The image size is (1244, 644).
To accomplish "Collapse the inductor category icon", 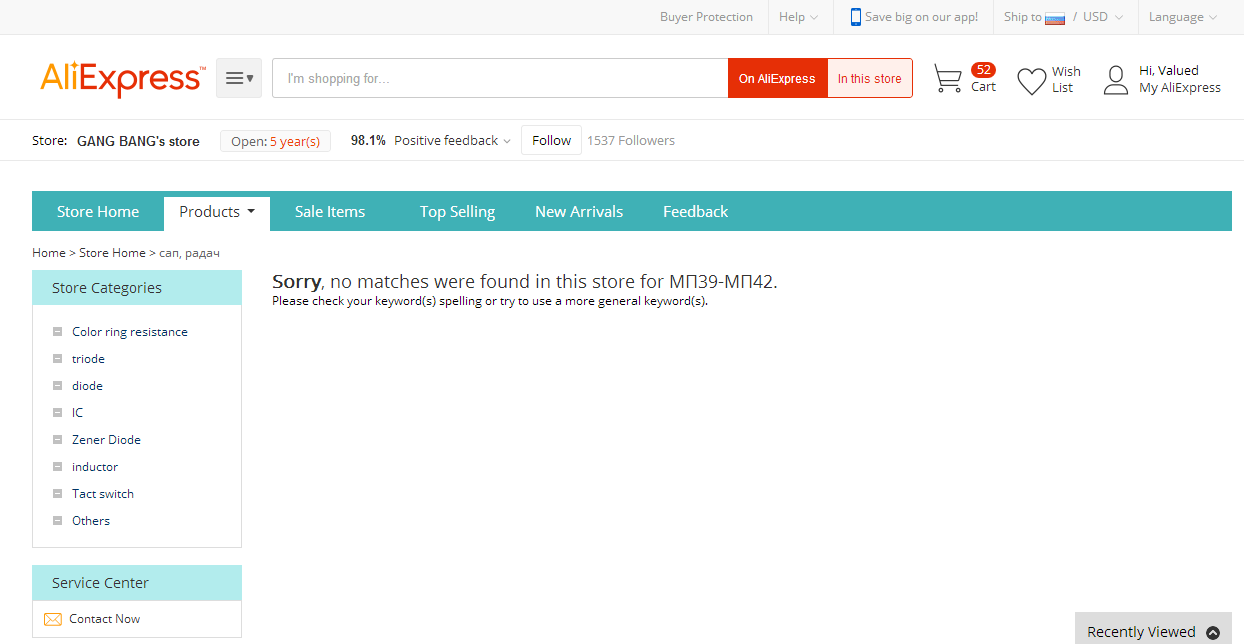I will [x=58, y=467].
